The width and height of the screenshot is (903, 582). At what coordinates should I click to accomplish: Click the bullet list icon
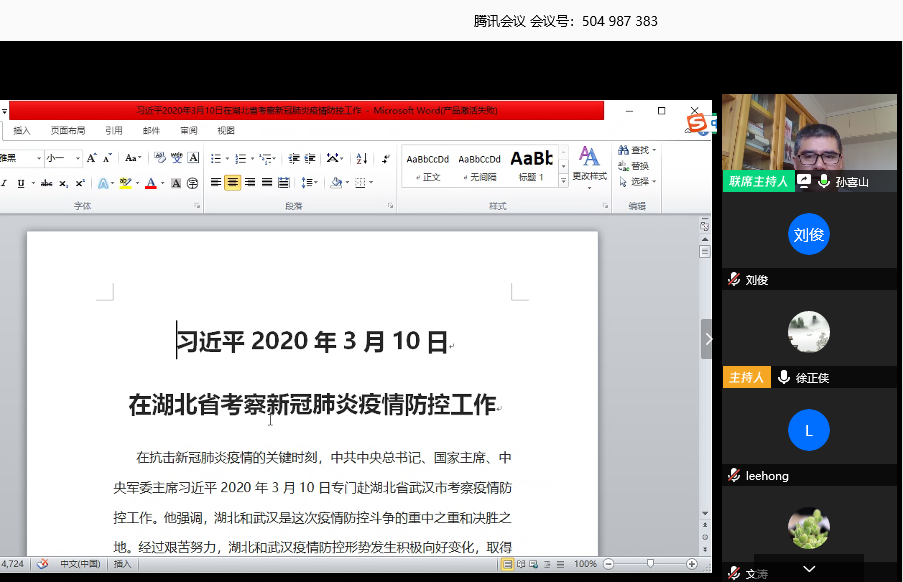(x=217, y=158)
